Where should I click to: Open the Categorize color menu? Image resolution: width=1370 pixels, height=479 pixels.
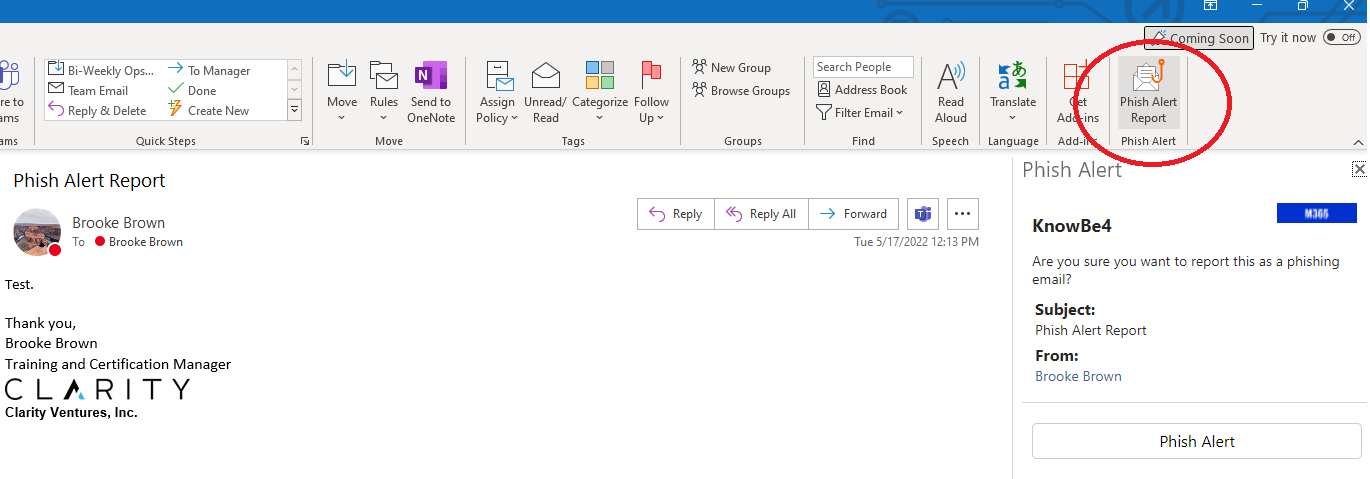click(x=600, y=93)
